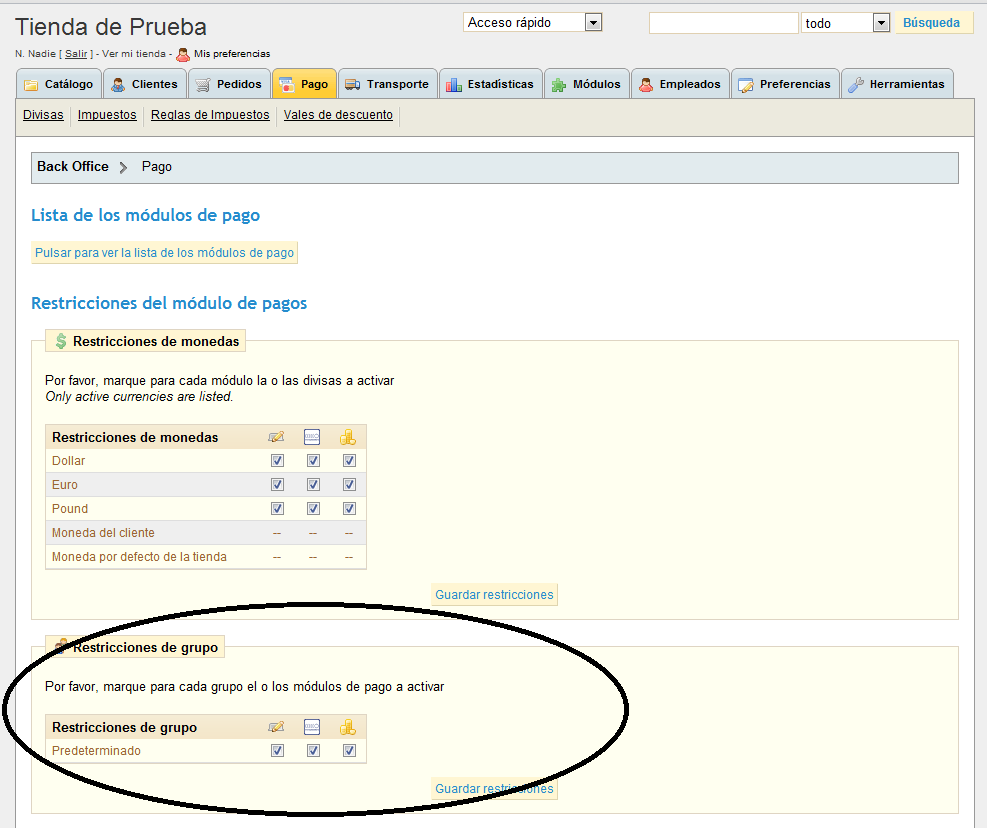Uncheck Predeterminado checkbox under the coins column
This screenshot has height=828, width=987.
click(x=349, y=751)
